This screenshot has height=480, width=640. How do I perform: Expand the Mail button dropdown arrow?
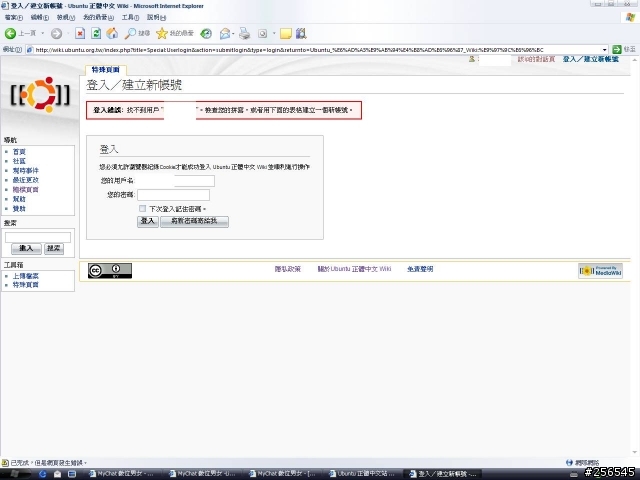tap(233, 33)
